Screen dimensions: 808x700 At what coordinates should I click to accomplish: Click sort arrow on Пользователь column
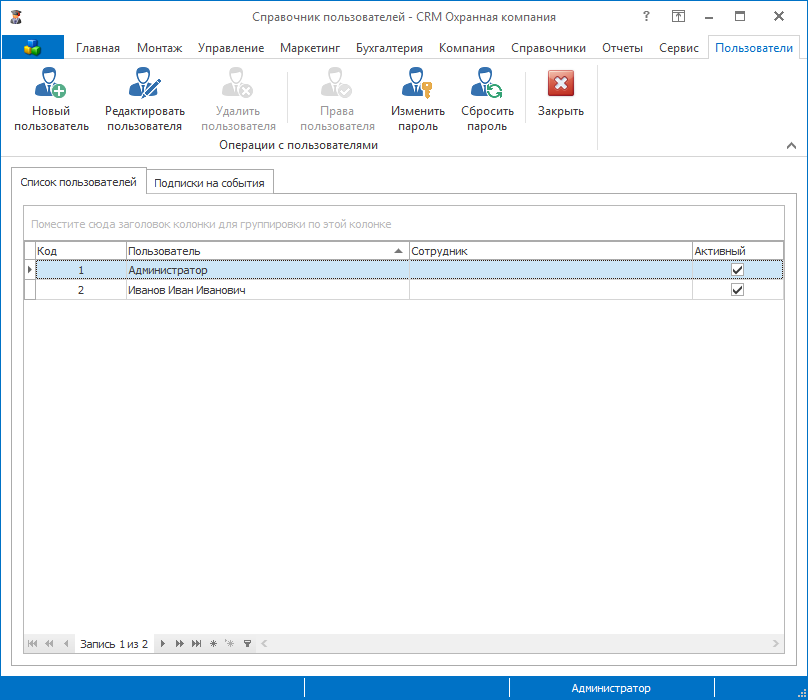tap(398, 251)
